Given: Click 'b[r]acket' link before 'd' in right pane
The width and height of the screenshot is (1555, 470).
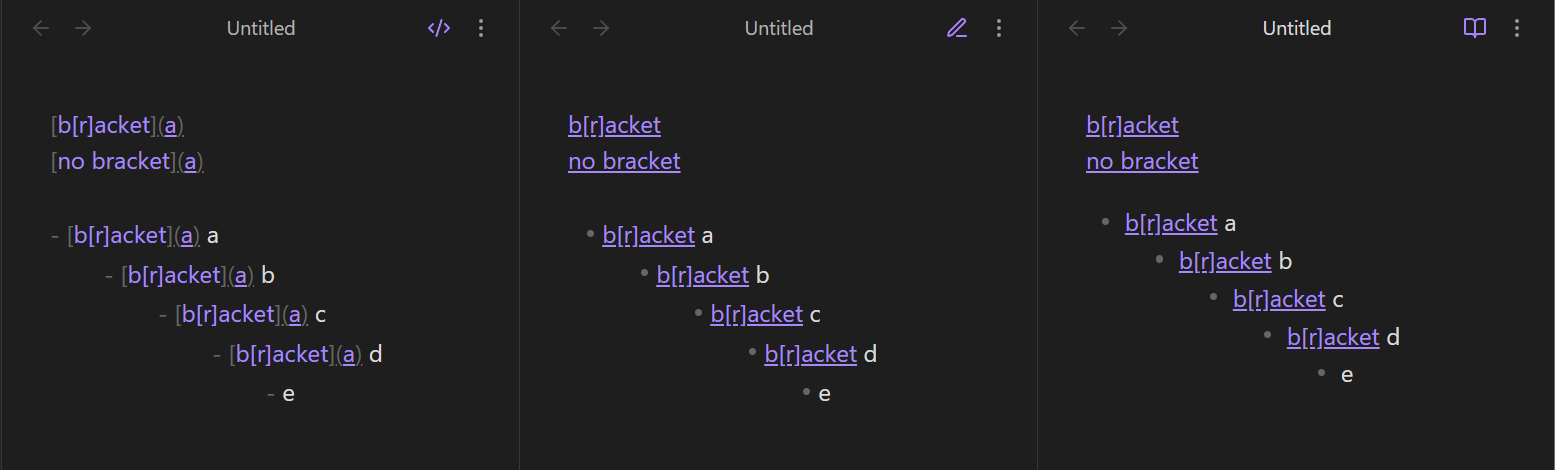Looking at the screenshot, I should point(1333,337).
